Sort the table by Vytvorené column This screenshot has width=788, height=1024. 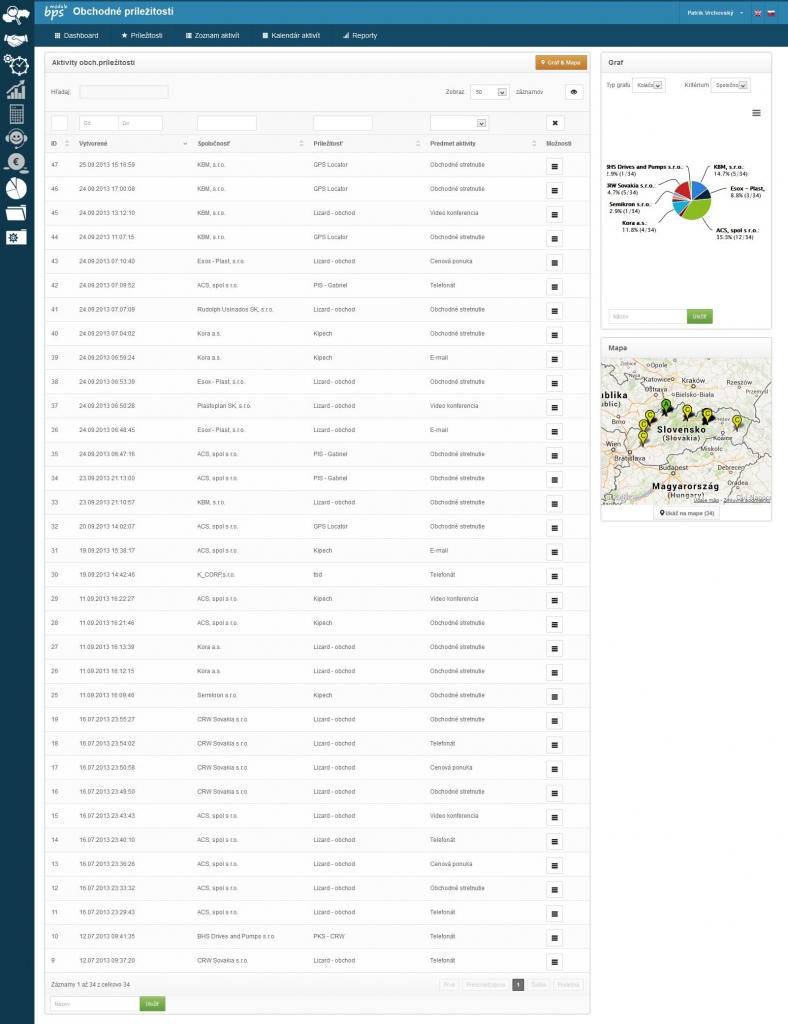(x=133, y=144)
